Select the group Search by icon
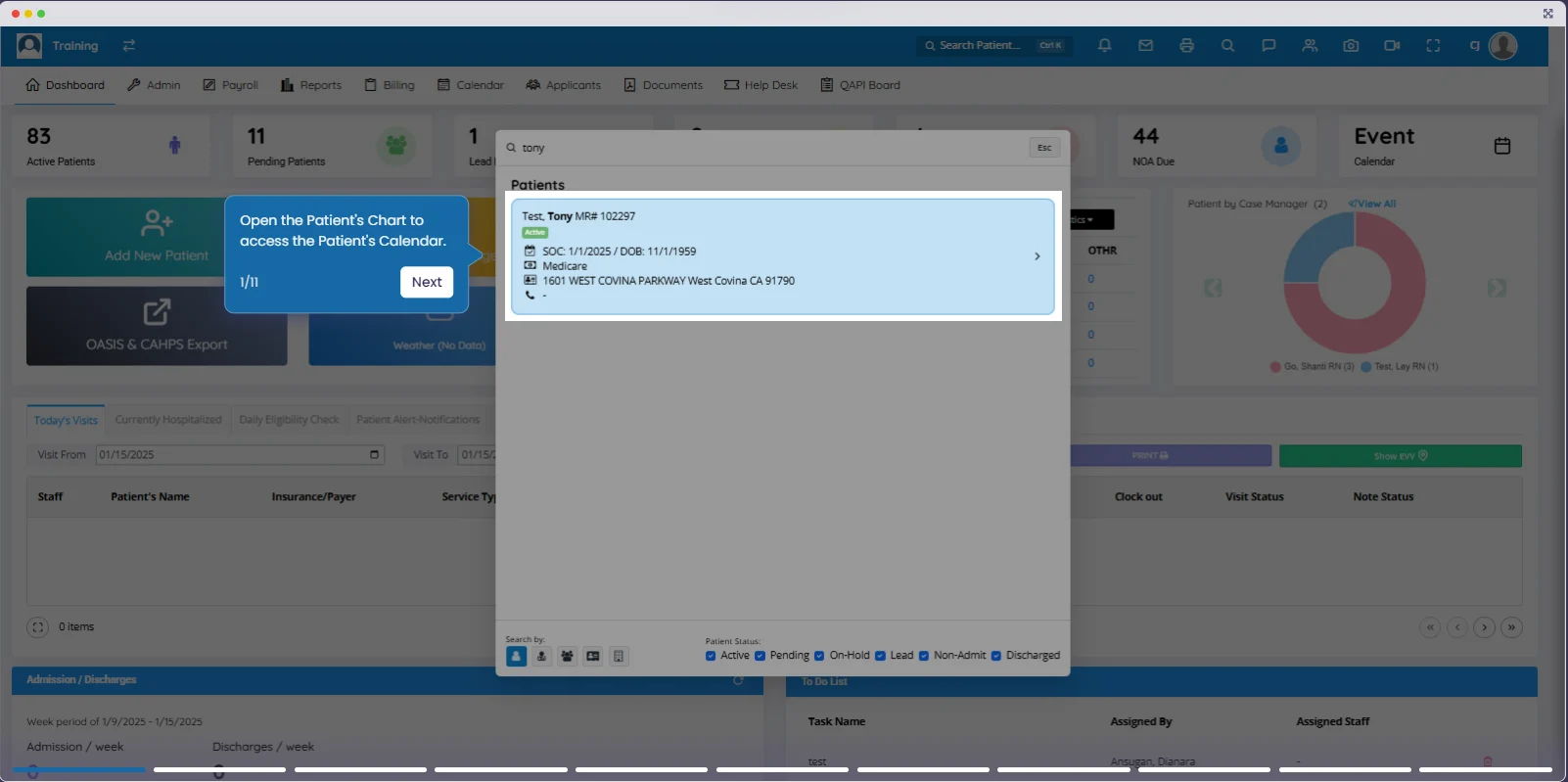This screenshot has width=1568, height=782. point(567,657)
